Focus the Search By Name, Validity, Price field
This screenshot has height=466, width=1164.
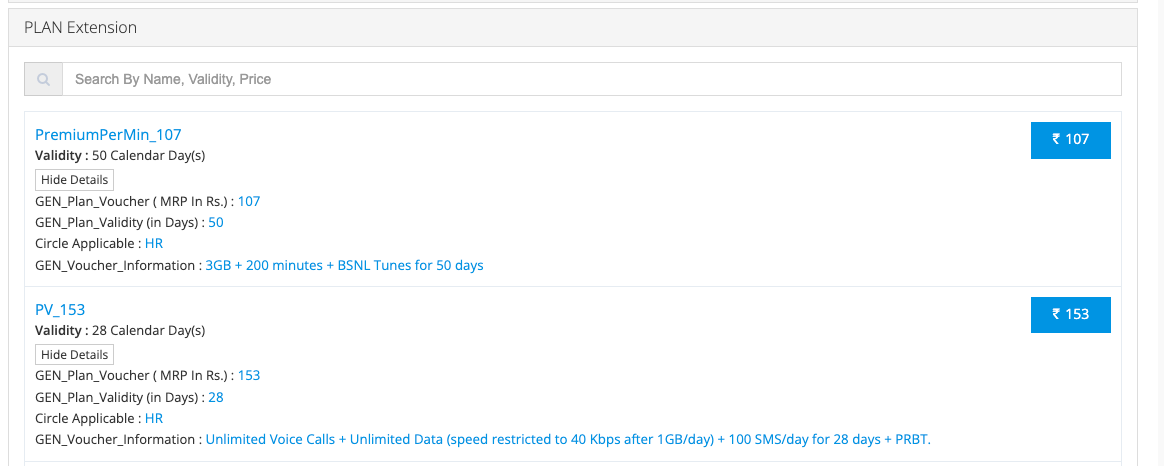point(591,79)
